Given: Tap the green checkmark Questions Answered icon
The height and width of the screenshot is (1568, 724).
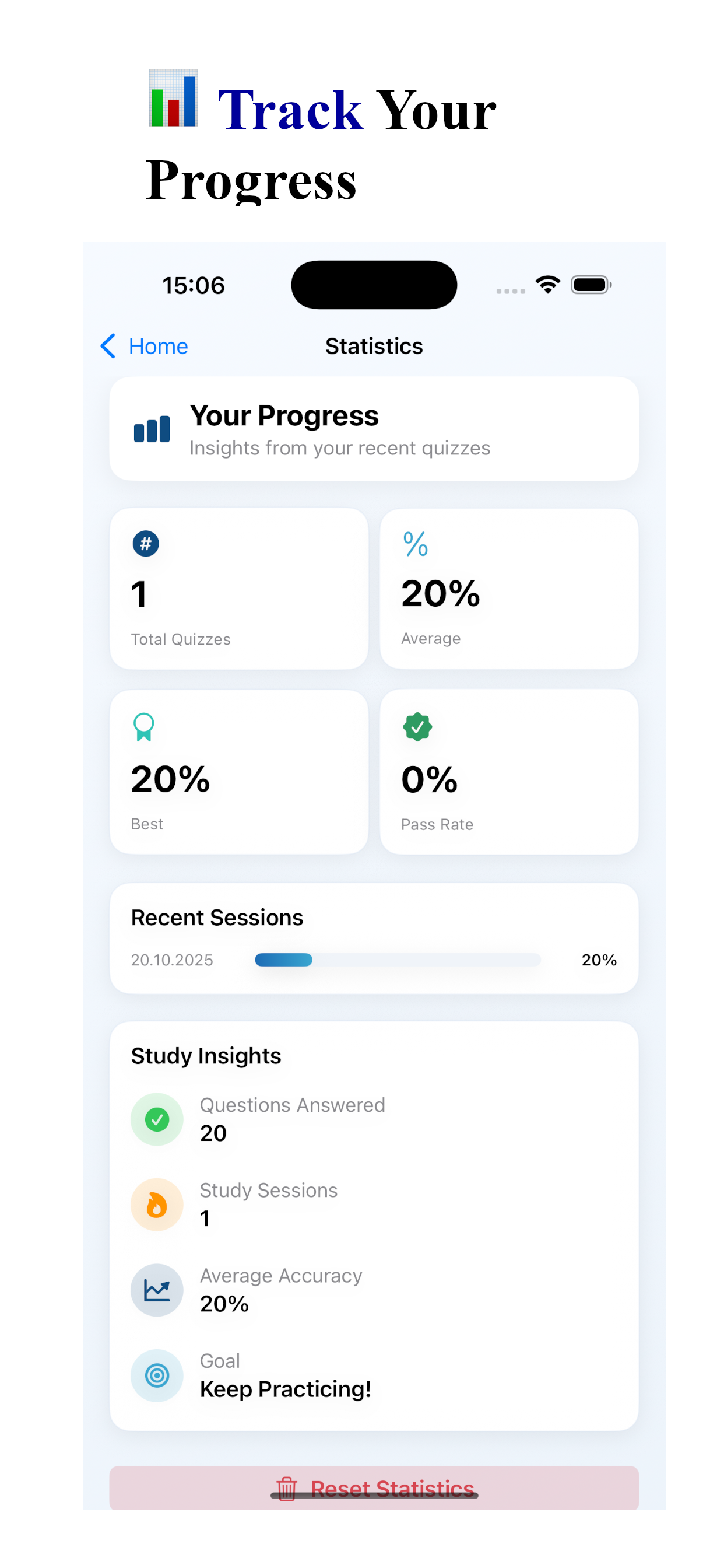Looking at the screenshot, I should coord(157,1119).
